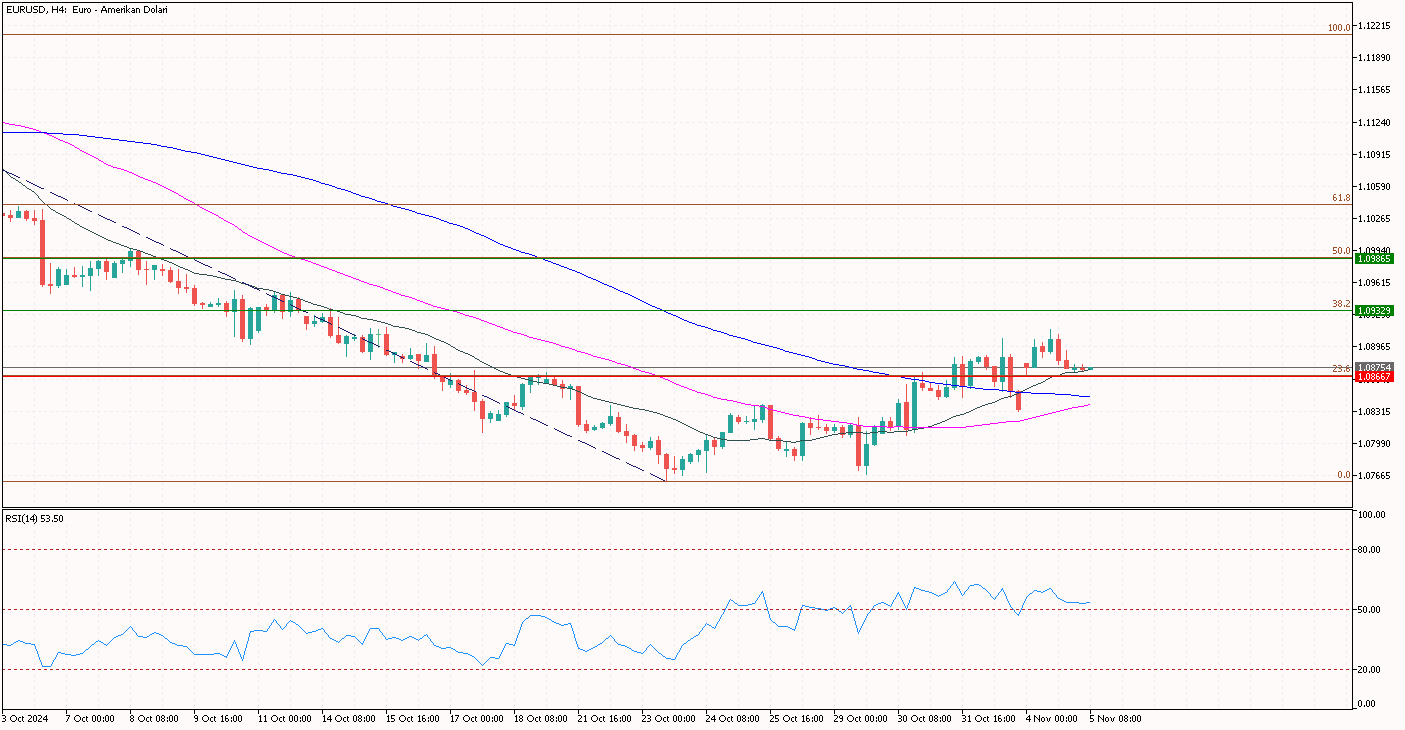Click the RSI 100.00 scale label
This screenshot has width=1405, height=730.
(1373, 515)
